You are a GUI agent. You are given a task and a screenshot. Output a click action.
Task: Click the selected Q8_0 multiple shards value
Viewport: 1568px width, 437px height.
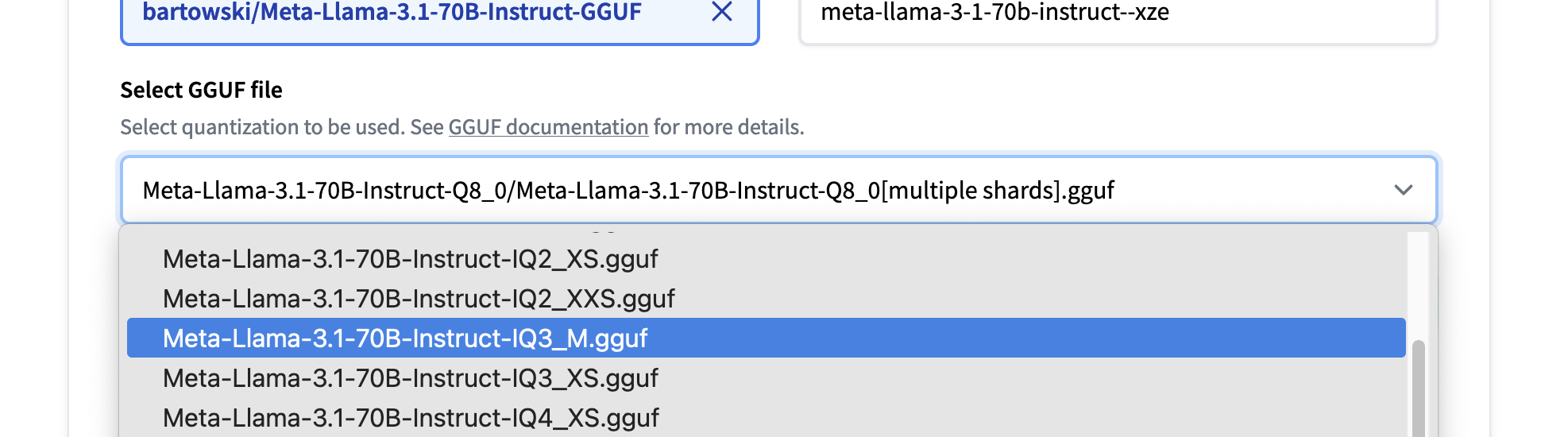tap(628, 191)
